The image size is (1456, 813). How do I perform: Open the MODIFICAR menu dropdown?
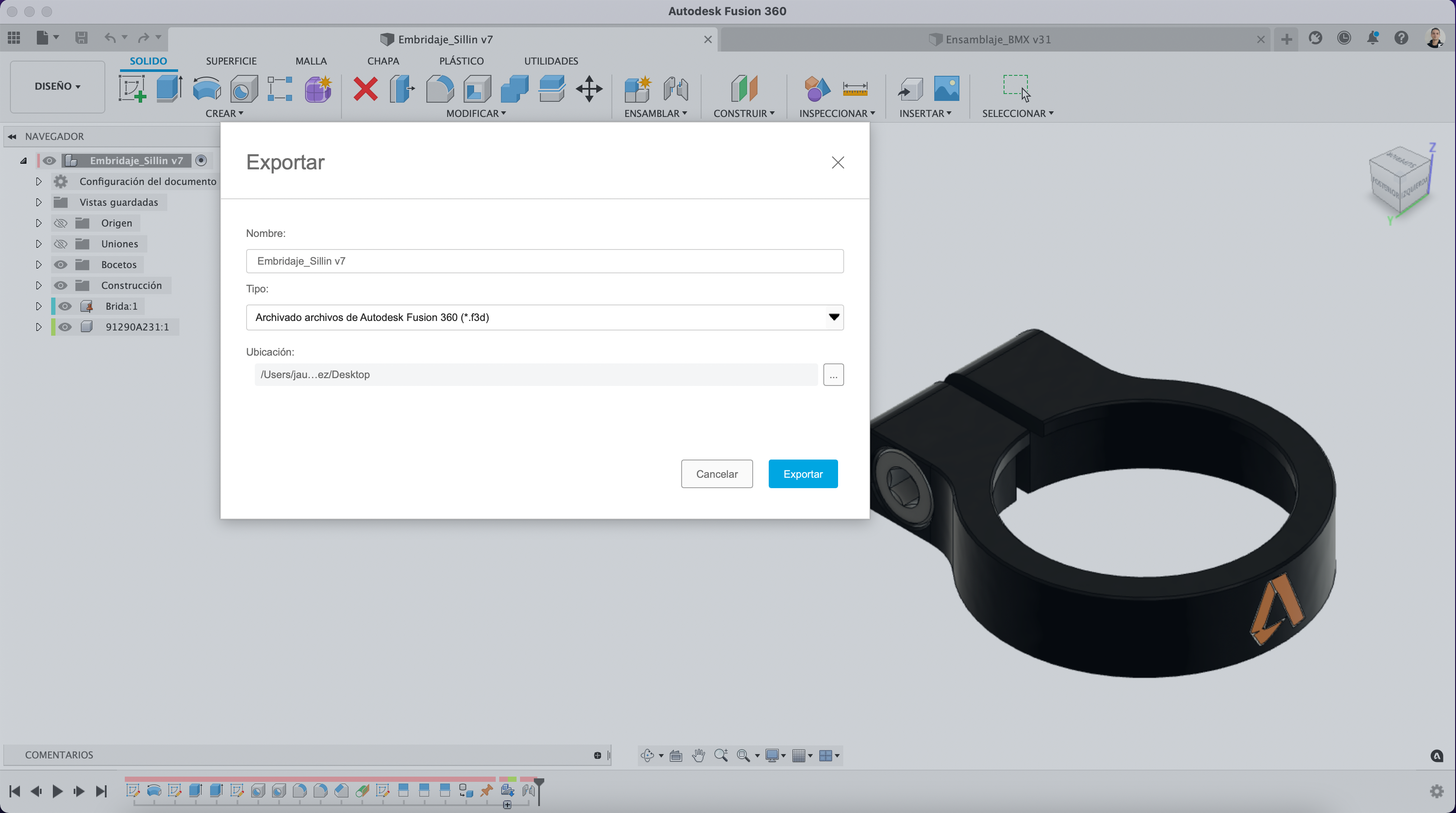coord(476,113)
